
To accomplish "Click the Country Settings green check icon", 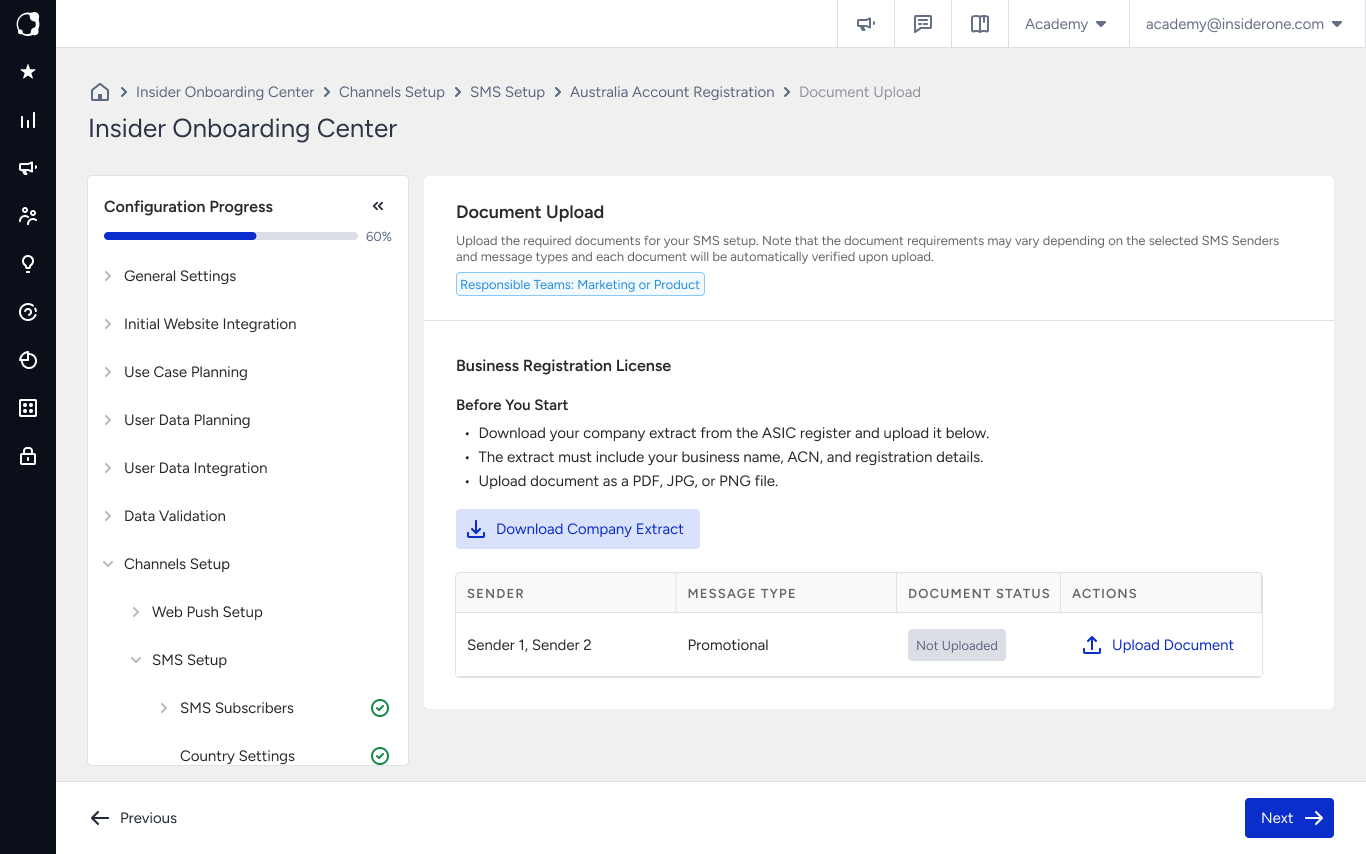I will (x=380, y=756).
